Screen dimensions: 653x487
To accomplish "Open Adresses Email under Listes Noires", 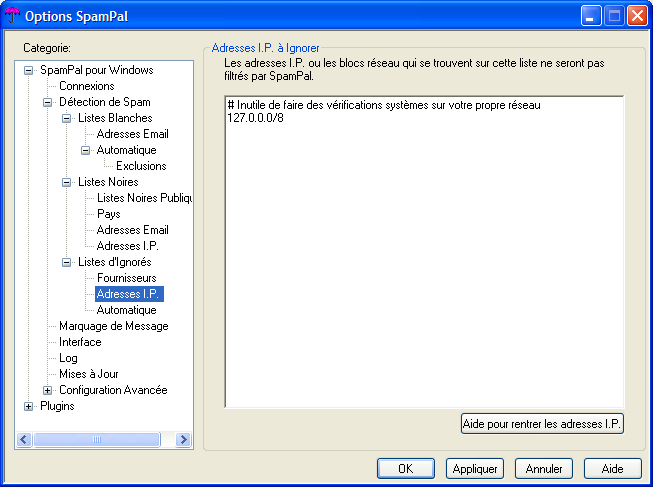I will point(132,230).
